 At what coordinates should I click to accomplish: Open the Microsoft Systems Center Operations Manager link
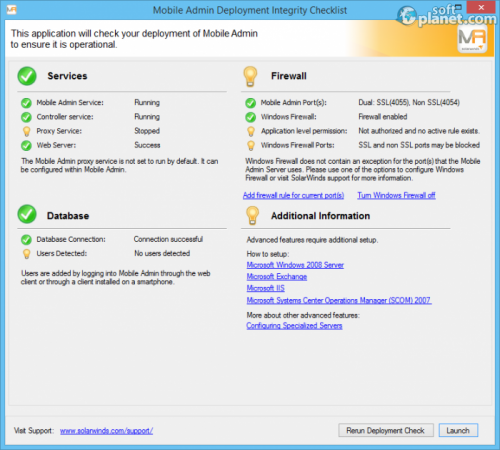pos(339,300)
